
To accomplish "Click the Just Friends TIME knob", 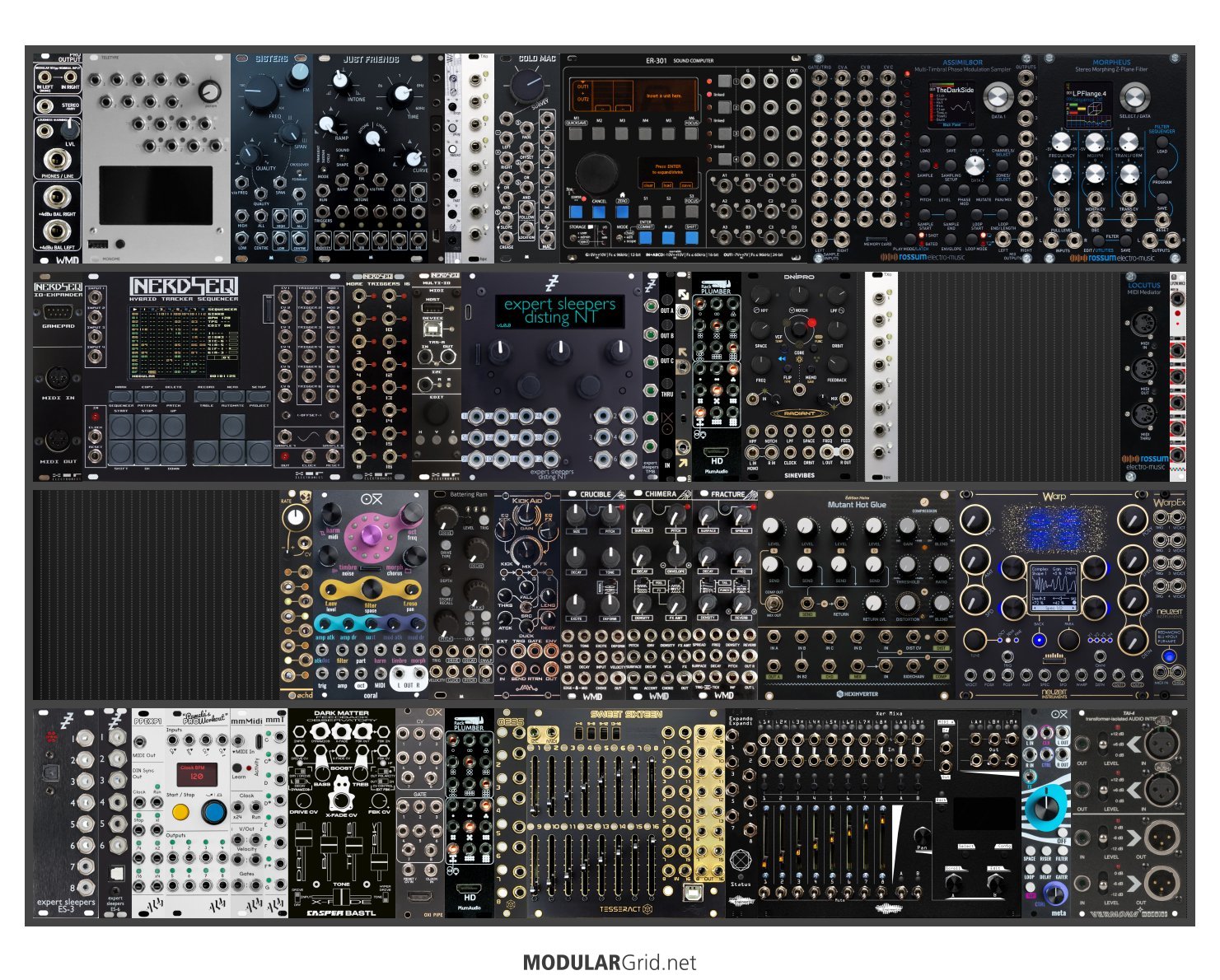I will click(401, 95).
